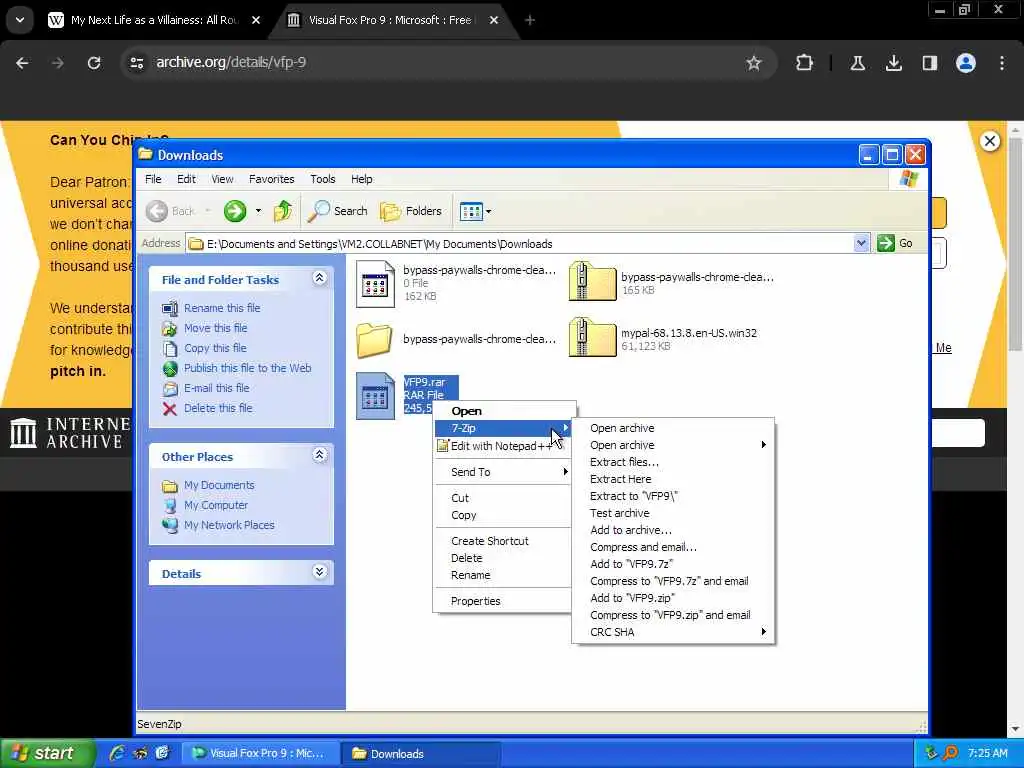This screenshot has width=1024, height=768.
Task: Click Rename this file task
Action: coord(222,308)
